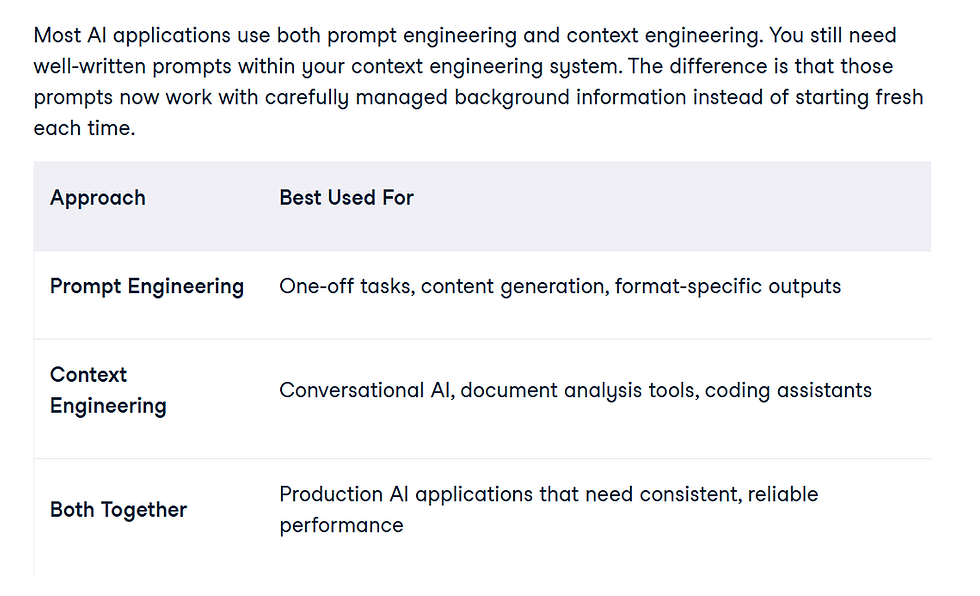Viewport: 980px width, 596px height.
Task: Click the phrase 'well-written prompts' in paragraph
Action: pos(132,67)
